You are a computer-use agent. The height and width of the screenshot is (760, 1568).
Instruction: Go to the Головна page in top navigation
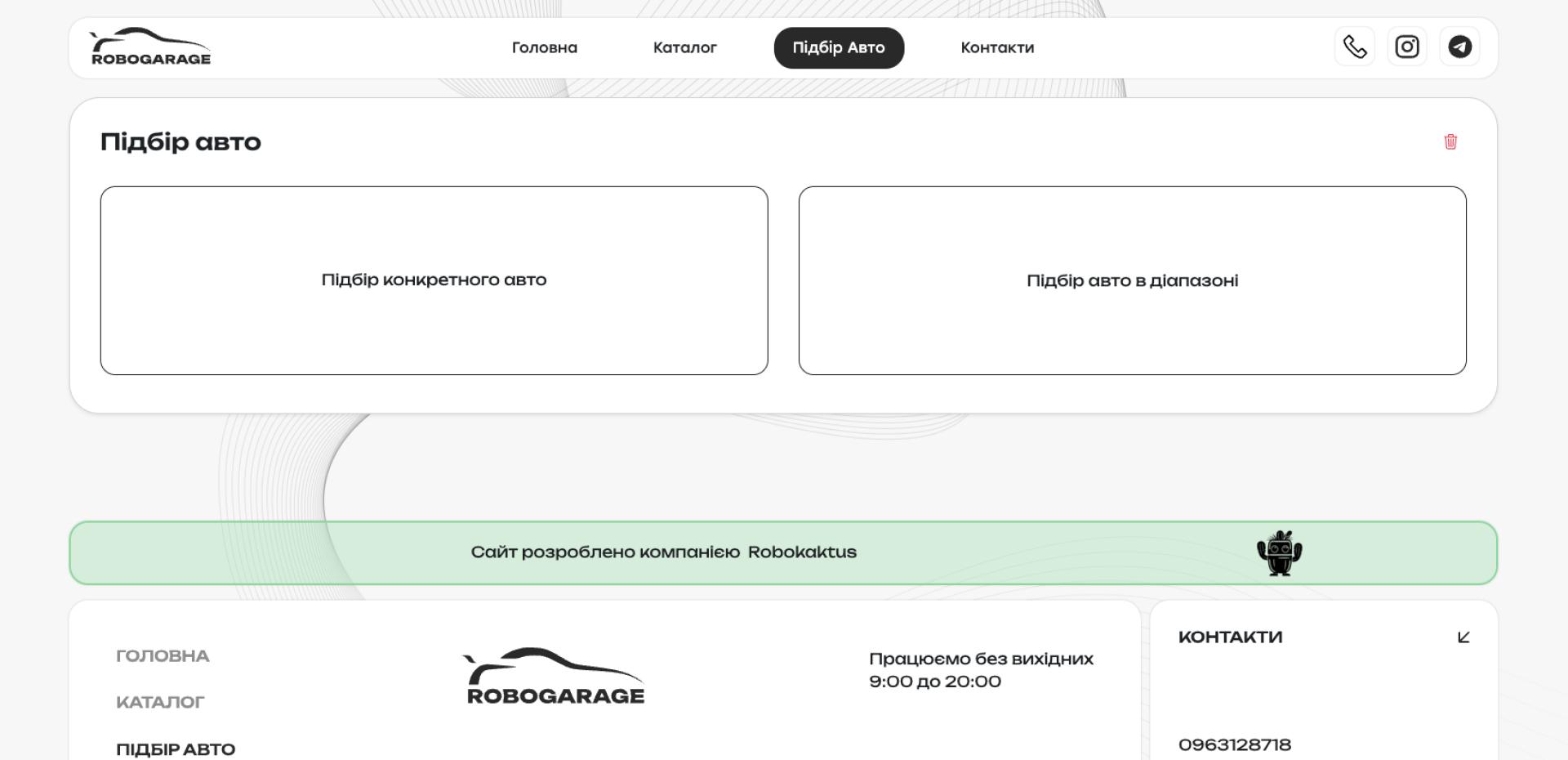pos(544,48)
